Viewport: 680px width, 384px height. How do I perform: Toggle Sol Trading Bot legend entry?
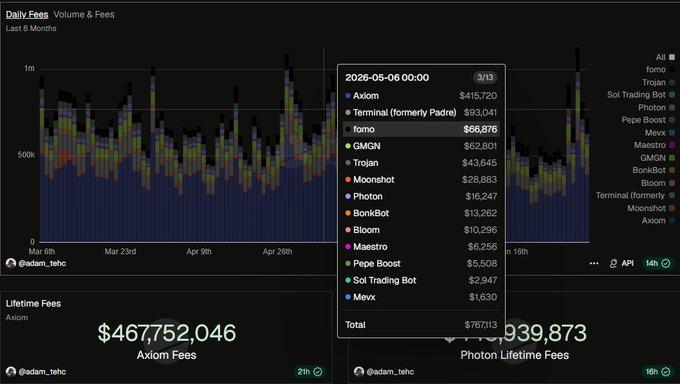coord(641,95)
